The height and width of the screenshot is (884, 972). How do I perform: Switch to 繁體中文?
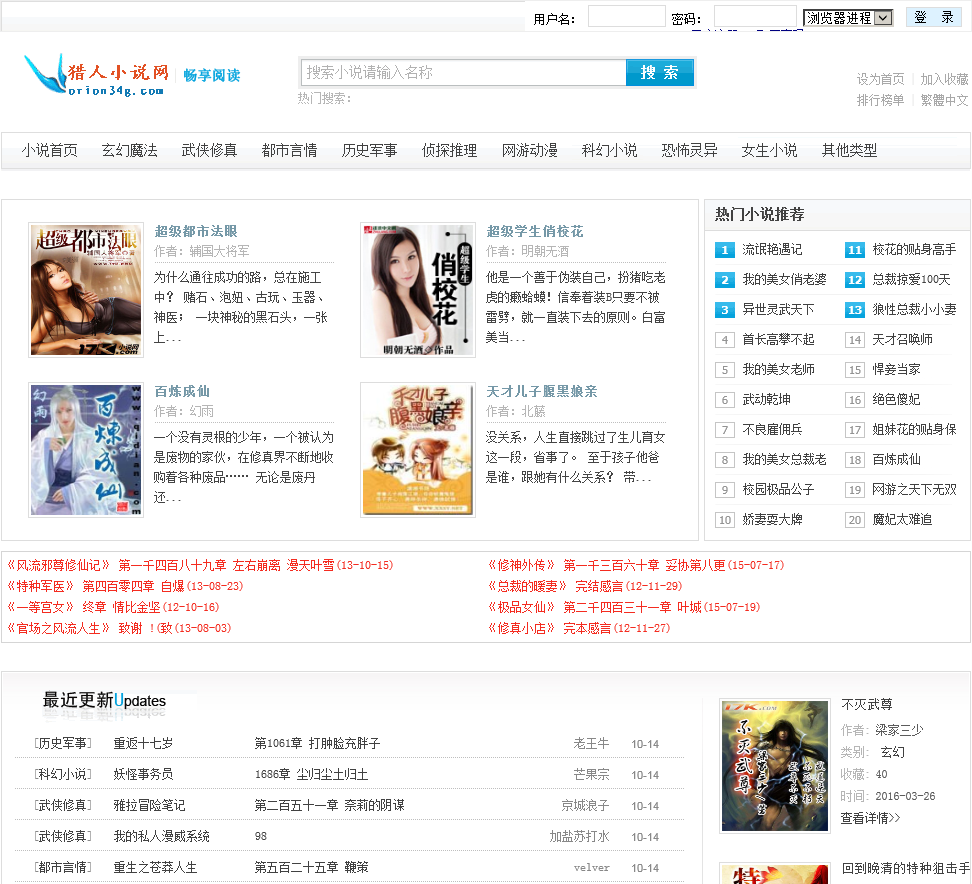(944, 100)
